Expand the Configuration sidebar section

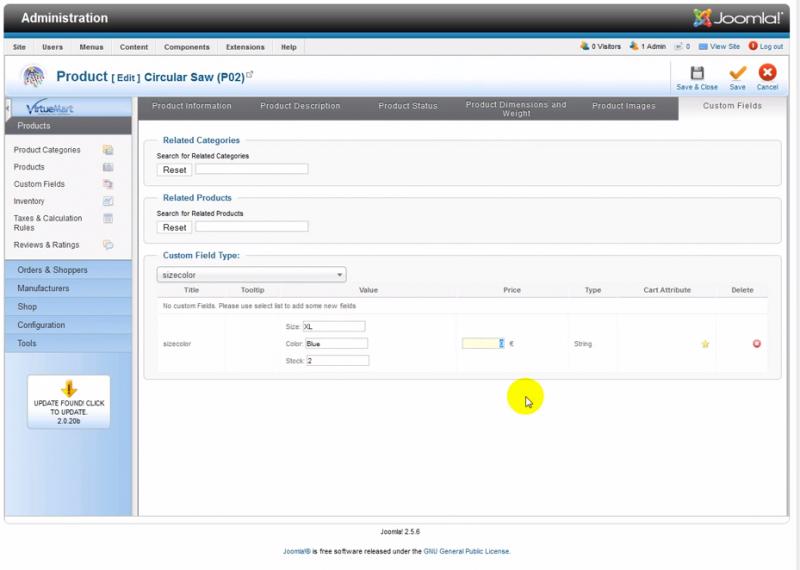click(x=41, y=325)
